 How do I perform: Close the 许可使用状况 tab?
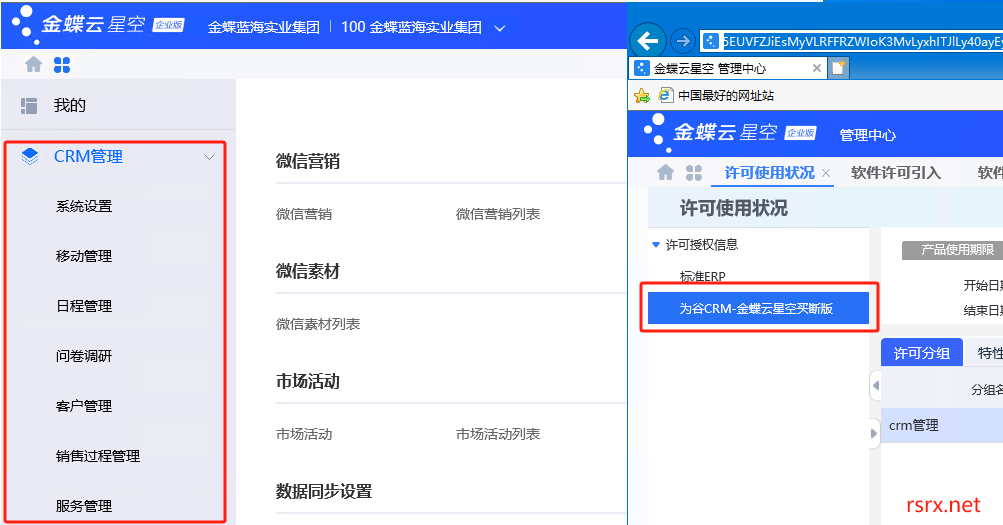(826, 173)
